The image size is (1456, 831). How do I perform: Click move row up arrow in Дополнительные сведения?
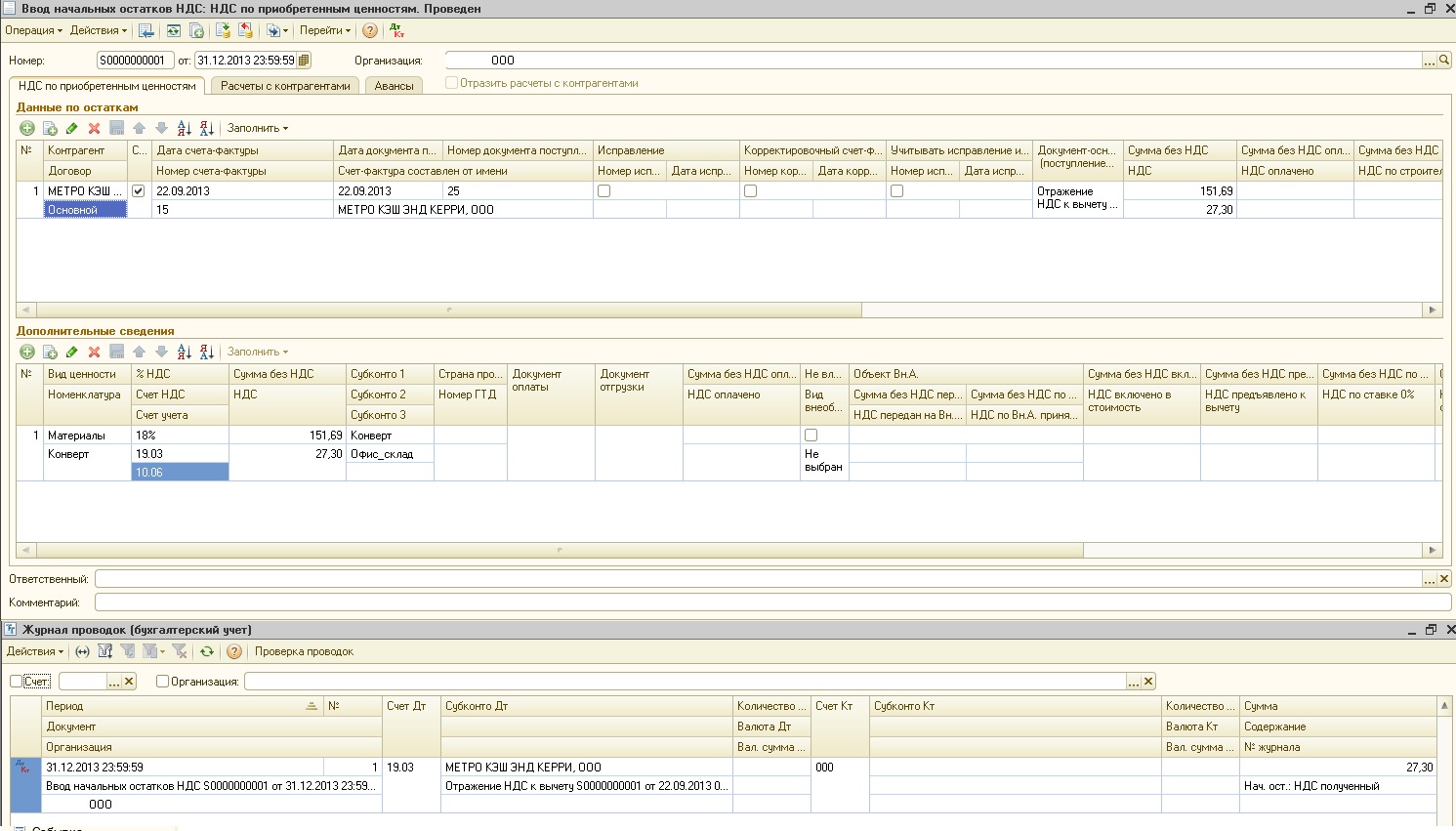pos(139,352)
